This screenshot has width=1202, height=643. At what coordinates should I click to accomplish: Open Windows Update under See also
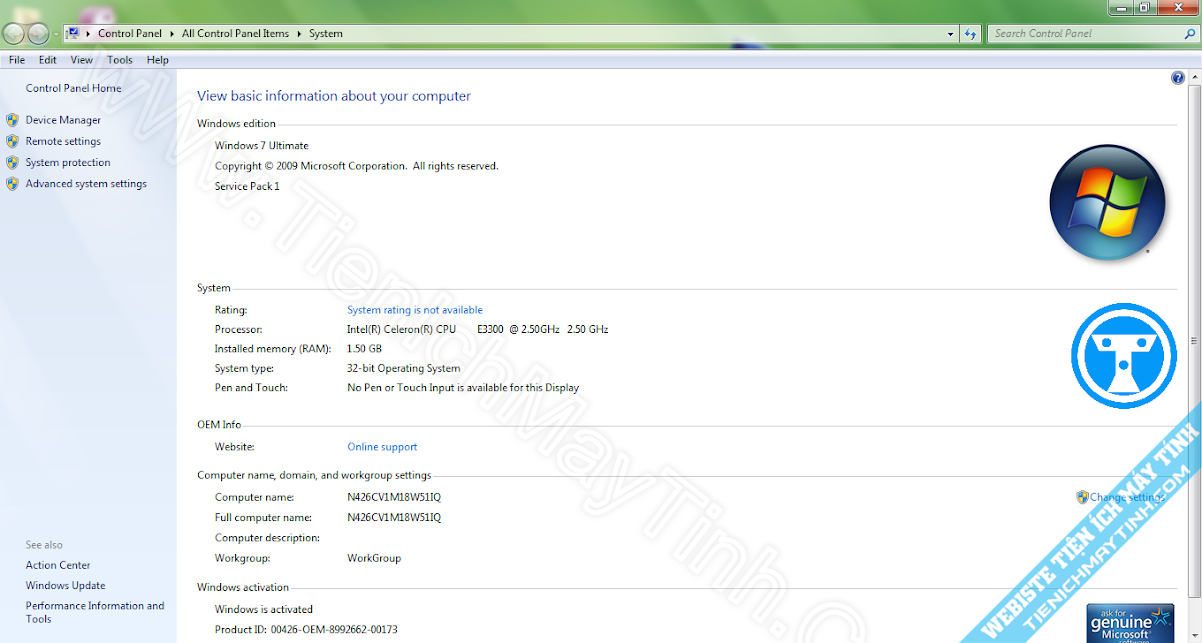tap(65, 586)
